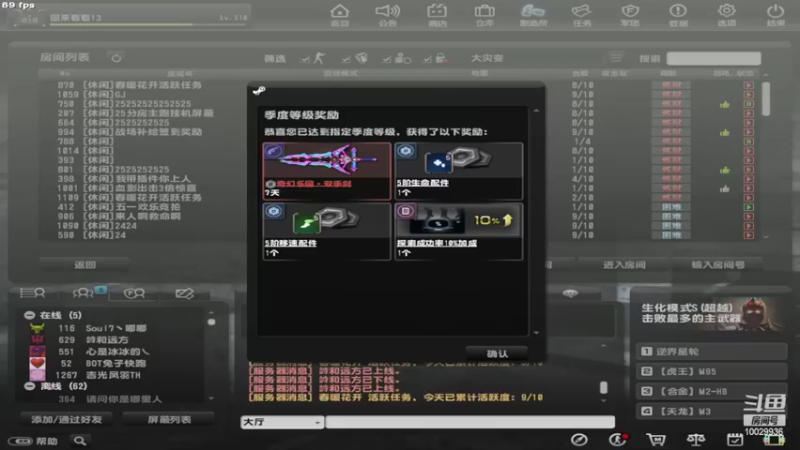Click the compass icon in bottom bar

579,439
